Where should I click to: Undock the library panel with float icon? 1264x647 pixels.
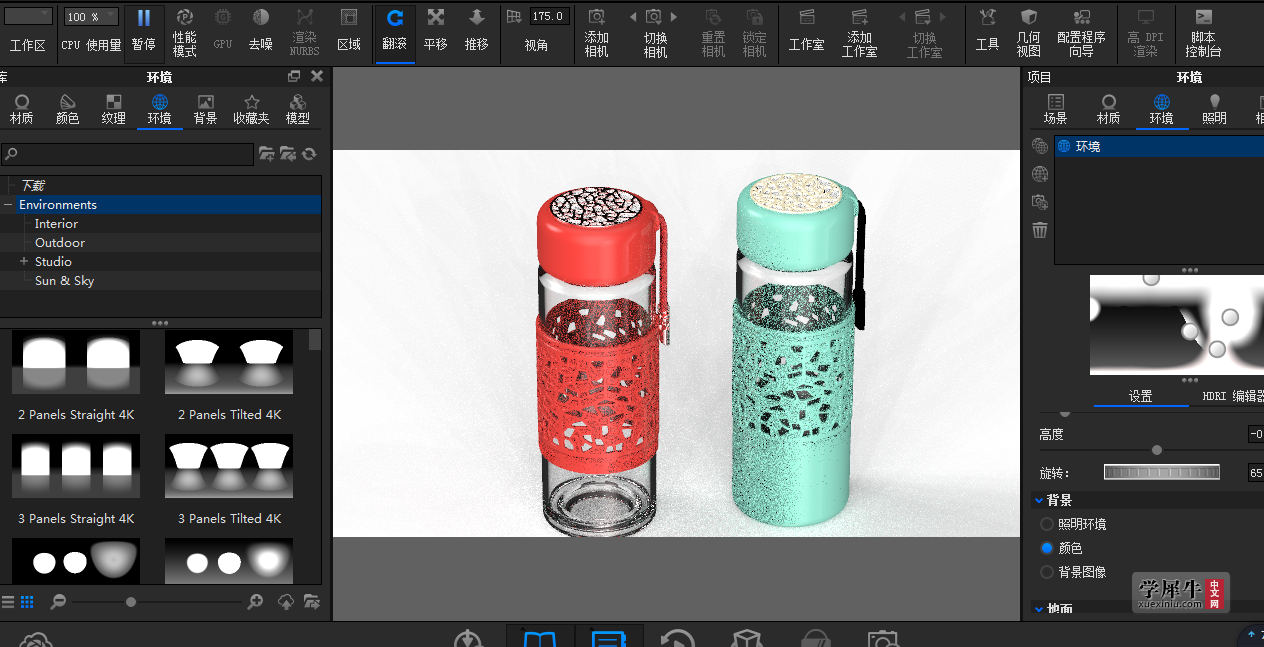tap(294, 76)
